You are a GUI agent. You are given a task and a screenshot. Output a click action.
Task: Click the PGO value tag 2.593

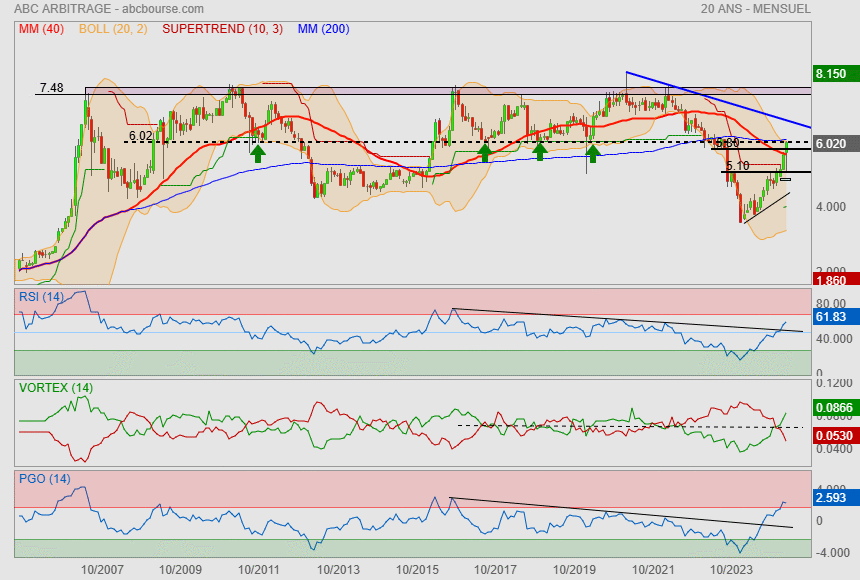(831, 497)
